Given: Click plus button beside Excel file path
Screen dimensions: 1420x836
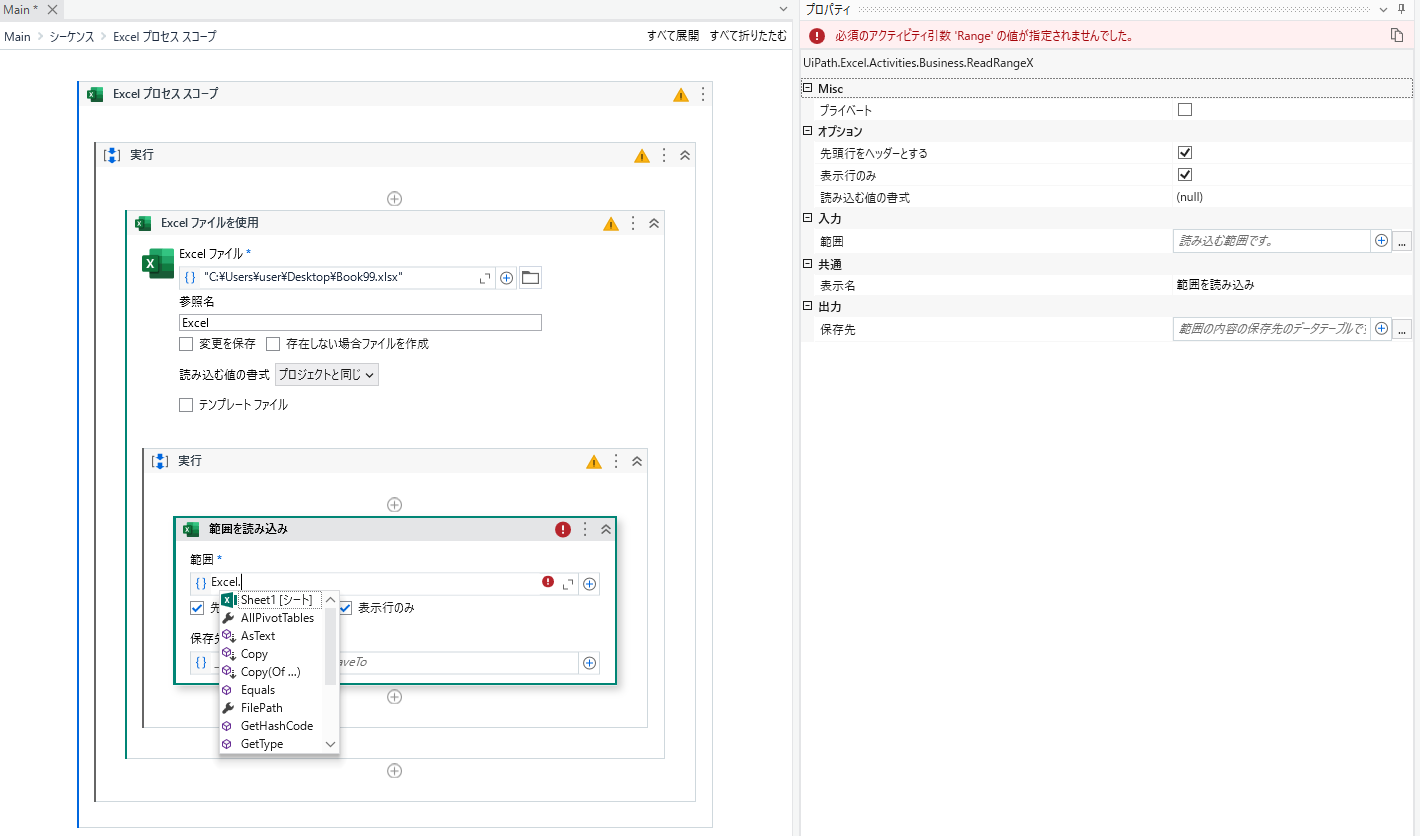Looking at the screenshot, I should [x=507, y=278].
